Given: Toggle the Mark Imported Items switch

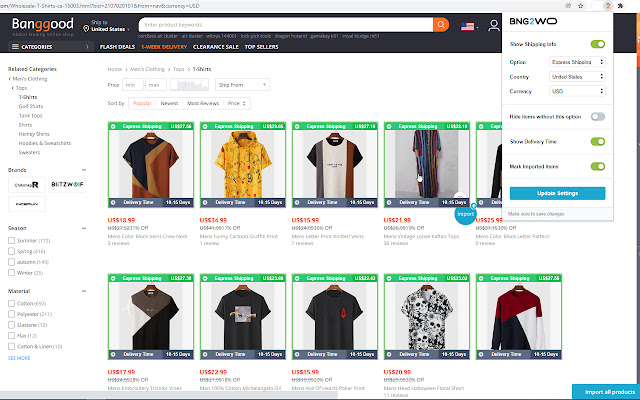Looking at the screenshot, I should (x=598, y=167).
